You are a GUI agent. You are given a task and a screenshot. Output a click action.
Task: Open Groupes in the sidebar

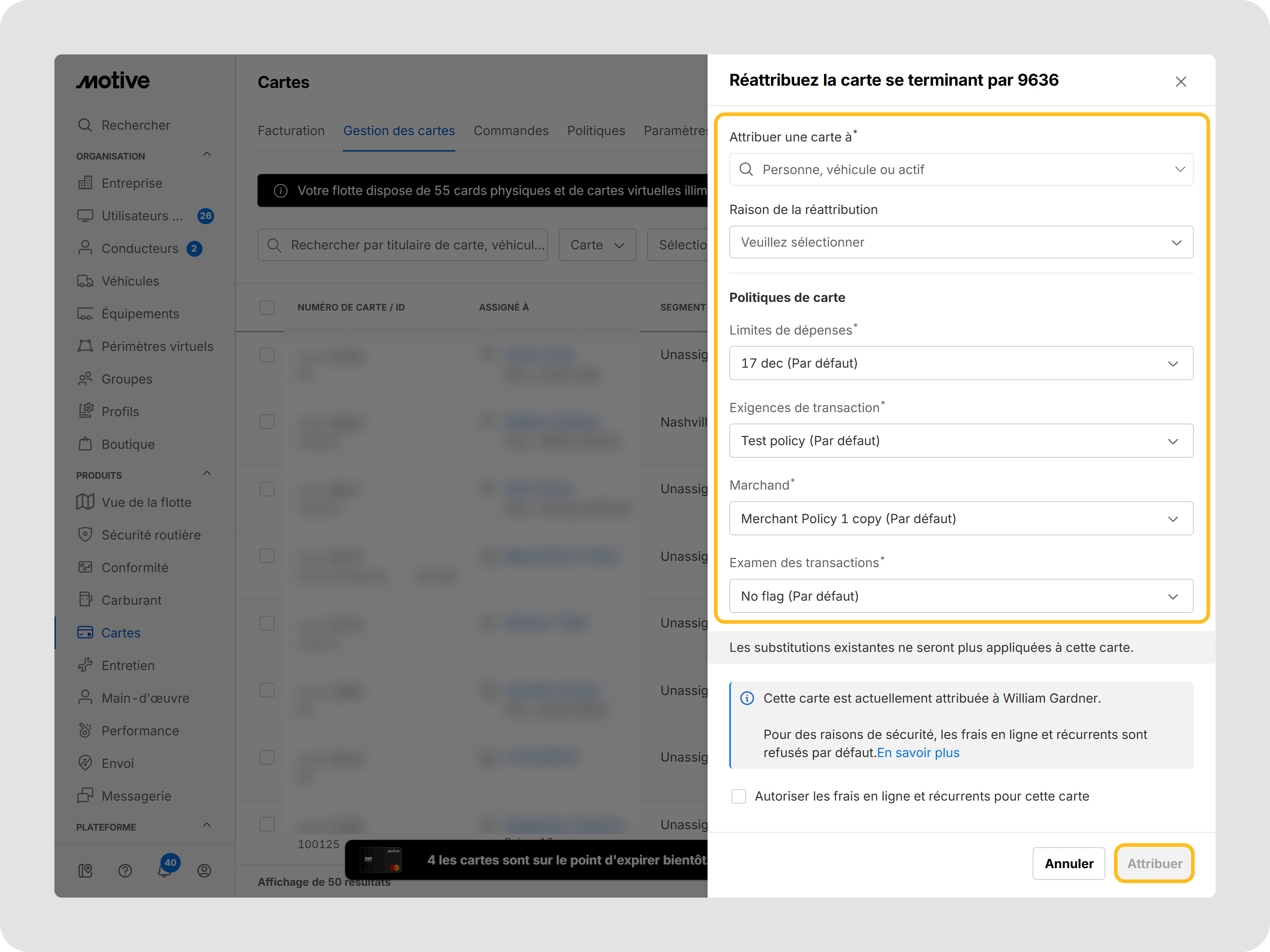click(x=115, y=379)
